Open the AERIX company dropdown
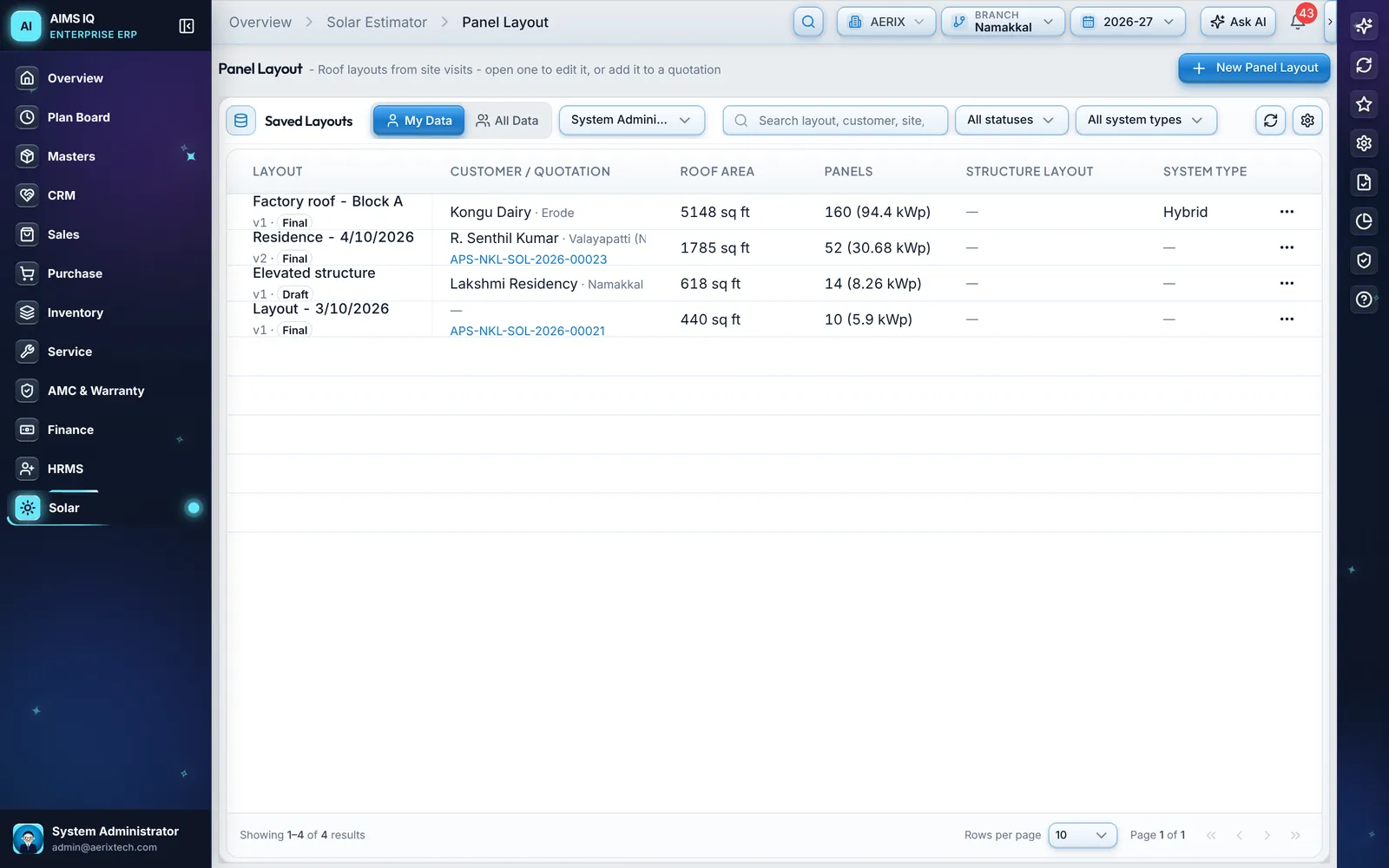Screen dimensions: 1389x868 886,22
